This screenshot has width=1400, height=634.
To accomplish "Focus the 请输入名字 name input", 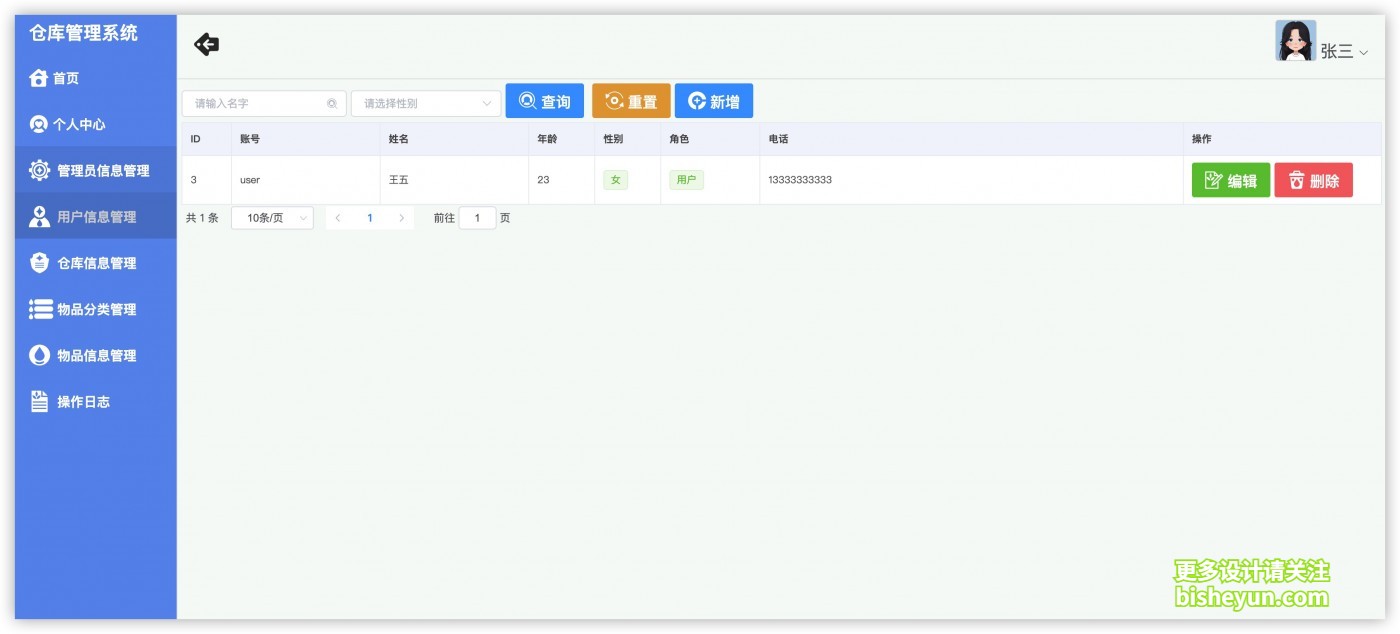I will pos(255,103).
